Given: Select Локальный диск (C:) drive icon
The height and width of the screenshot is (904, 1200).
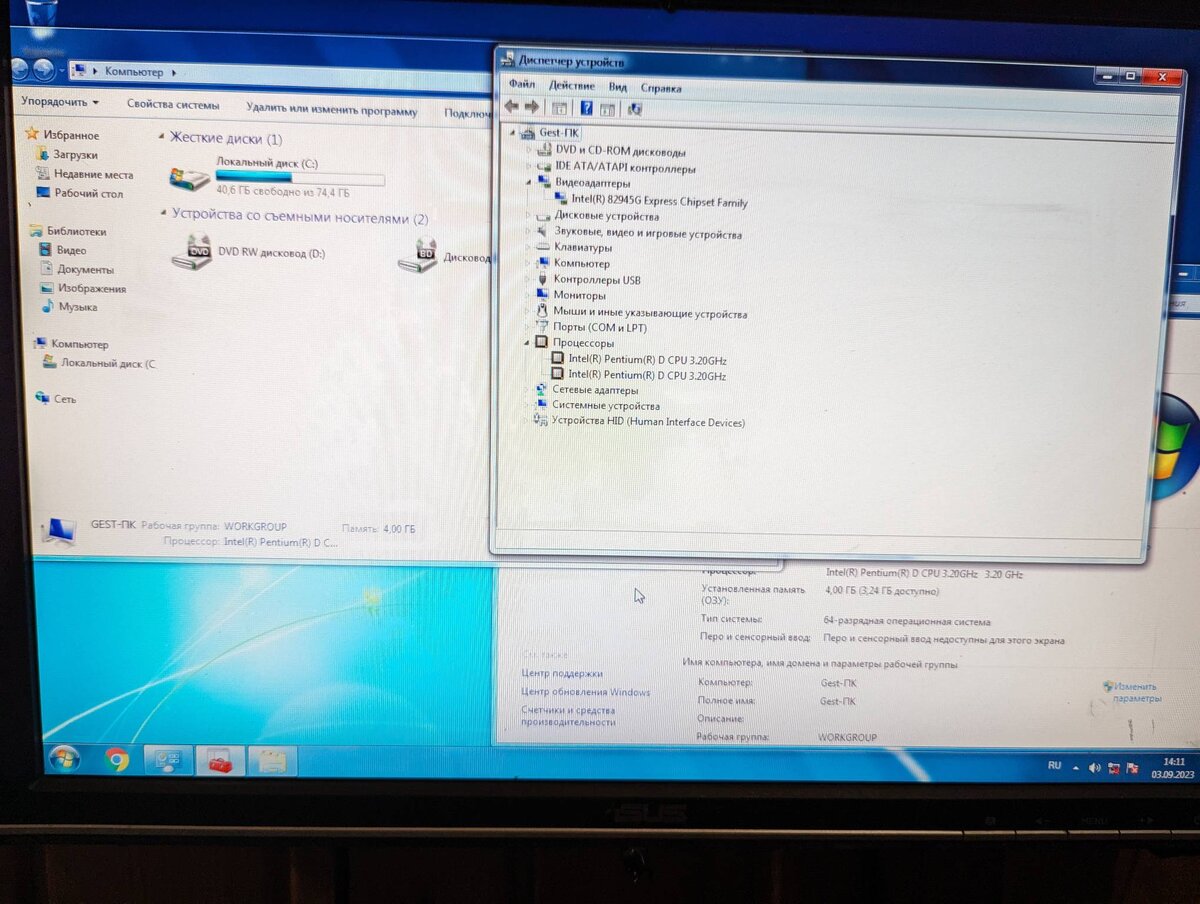Looking at the screenshot, I should tap(190, 178).
